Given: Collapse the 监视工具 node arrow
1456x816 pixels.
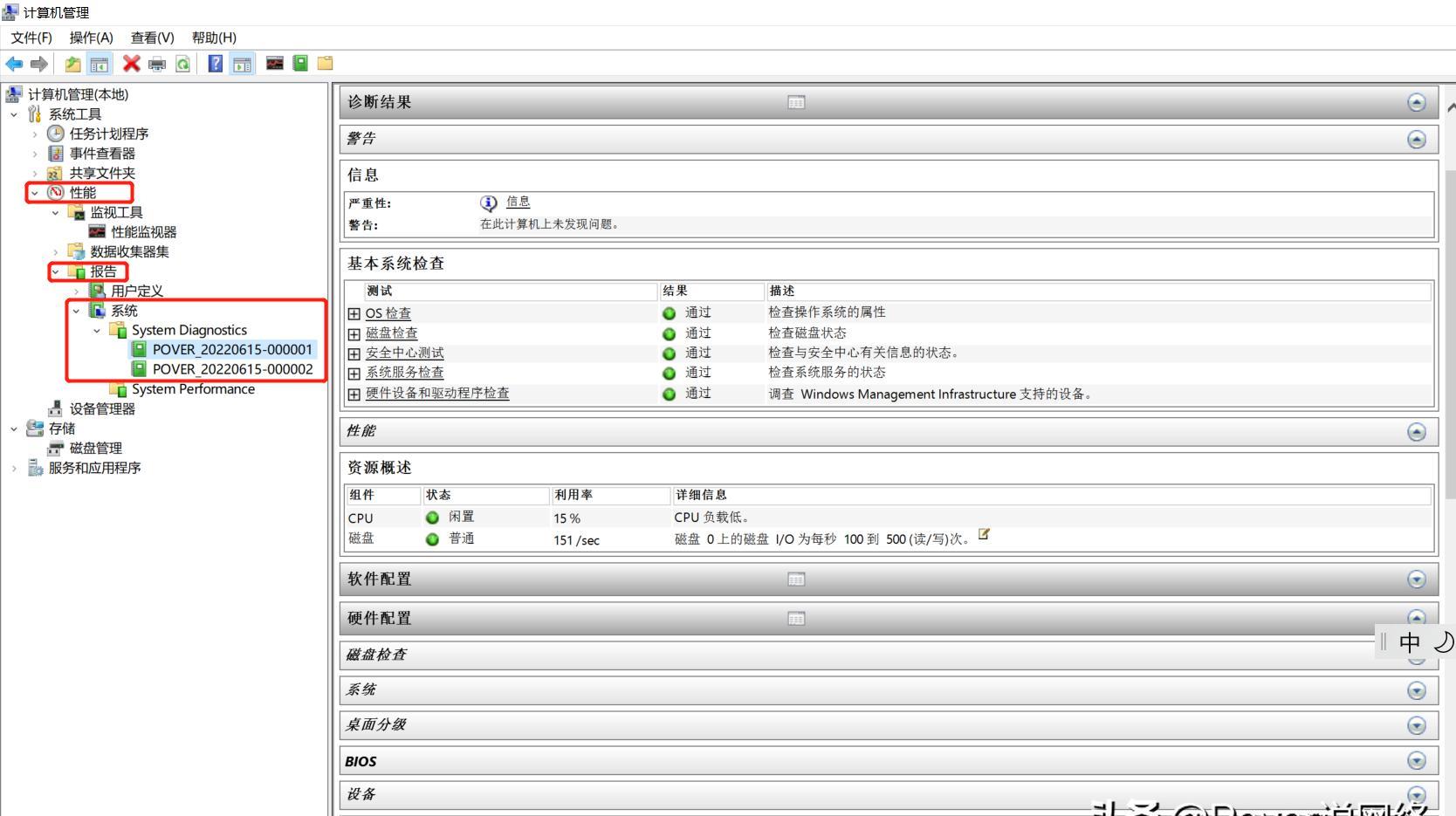Looking at the screenshot, I should (56, 212).
